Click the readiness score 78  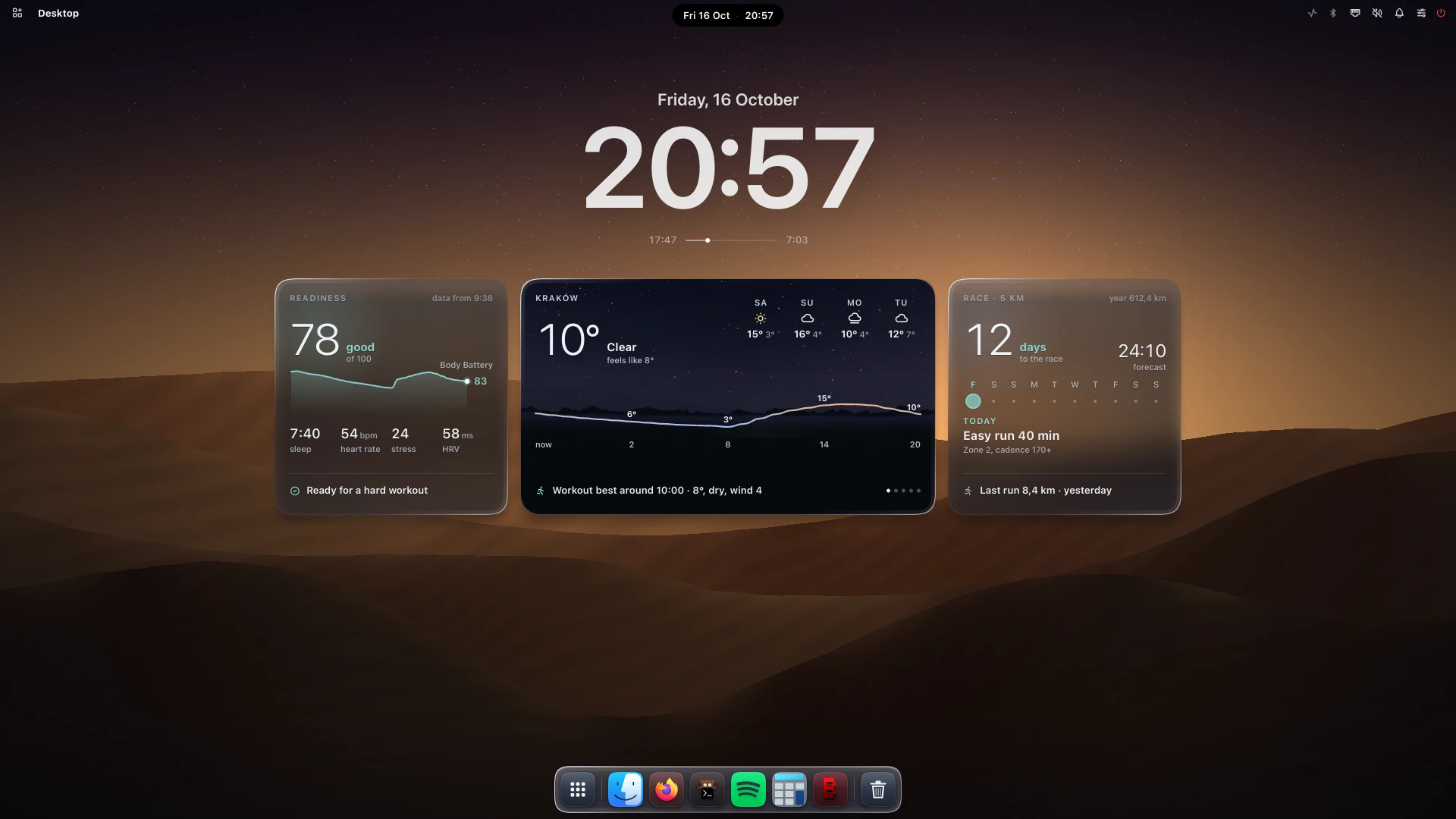315,339
